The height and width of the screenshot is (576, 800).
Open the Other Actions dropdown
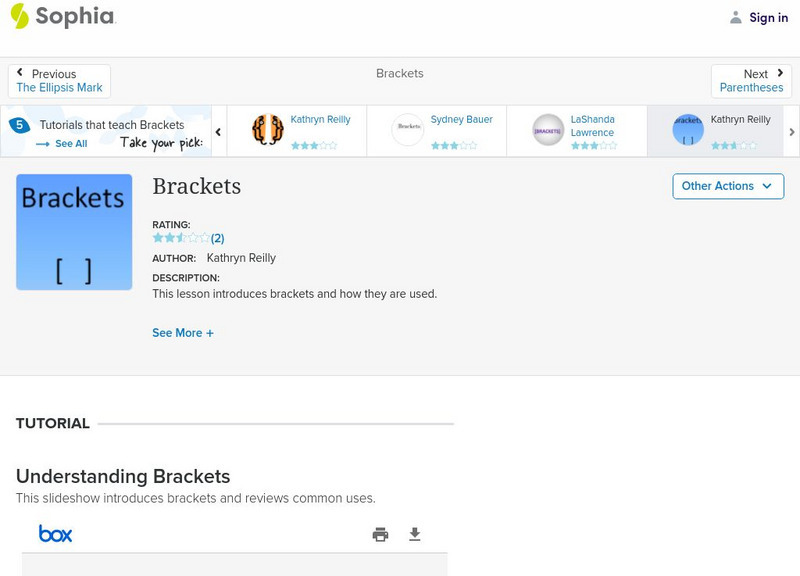[x=727, y=186]
